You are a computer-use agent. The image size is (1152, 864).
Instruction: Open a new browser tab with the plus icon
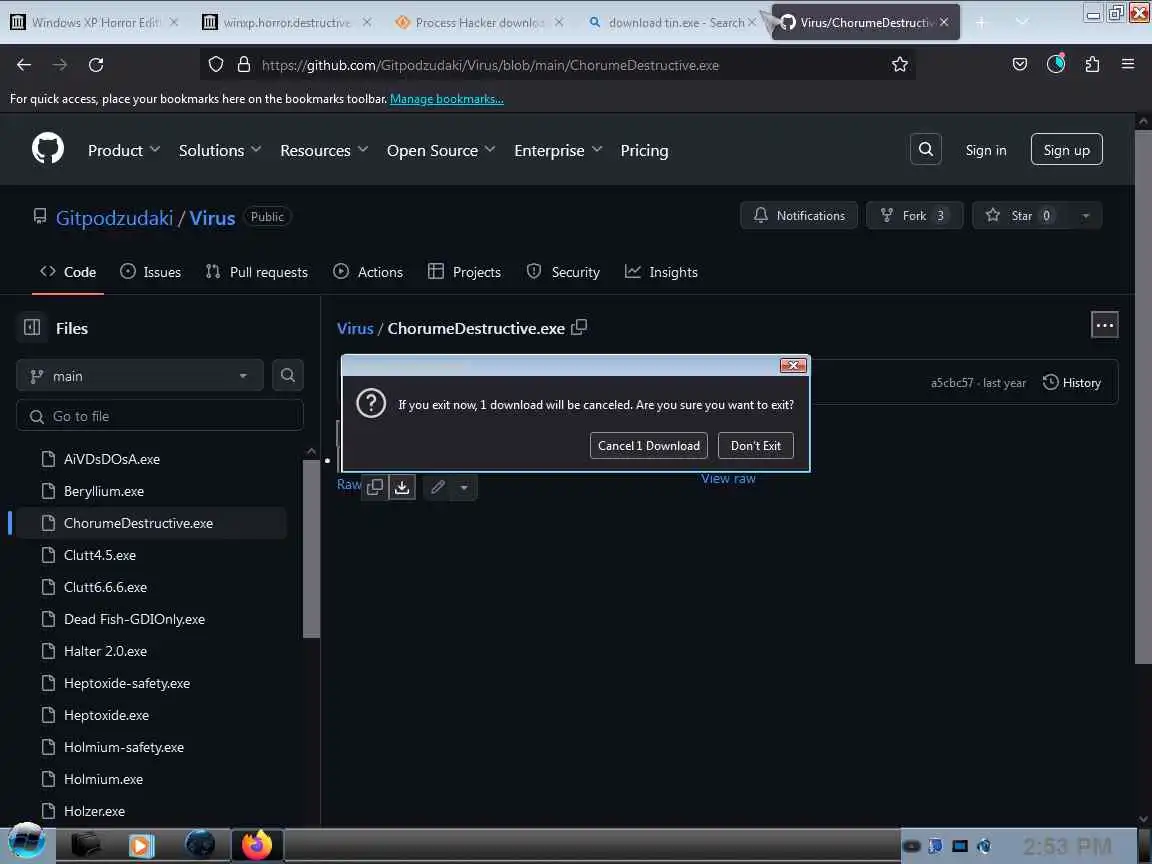point(981,22)
